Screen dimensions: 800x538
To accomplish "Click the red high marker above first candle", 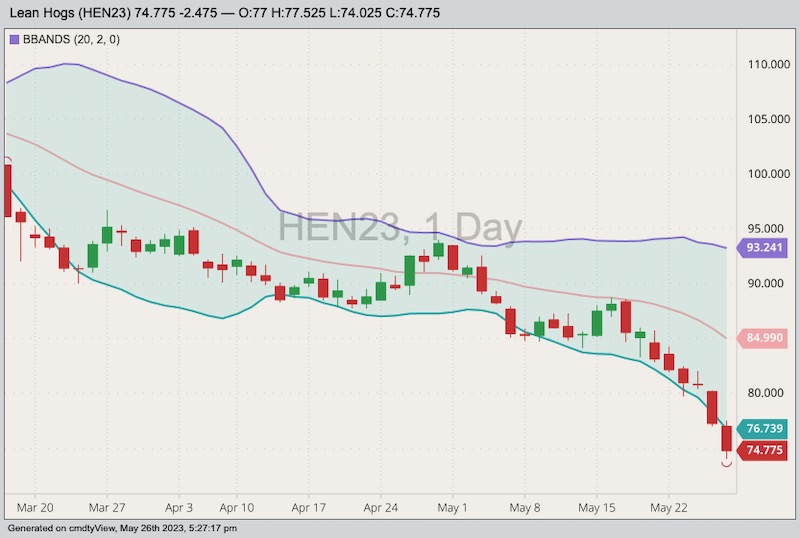I will 7,158.
